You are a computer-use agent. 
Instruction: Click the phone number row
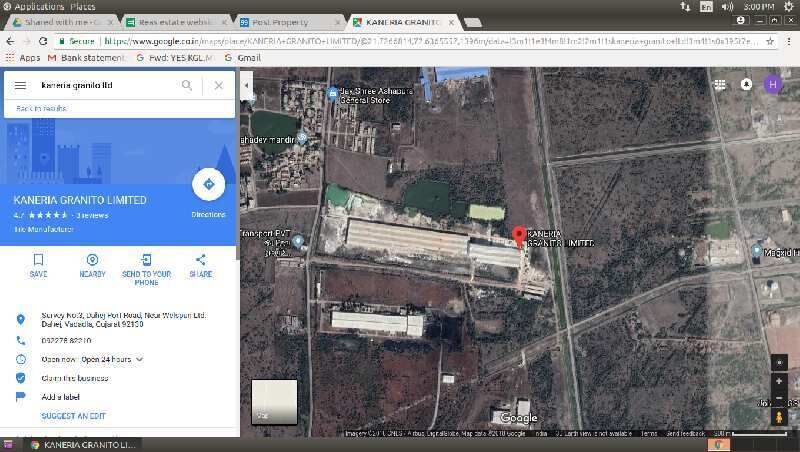(120, 340)
